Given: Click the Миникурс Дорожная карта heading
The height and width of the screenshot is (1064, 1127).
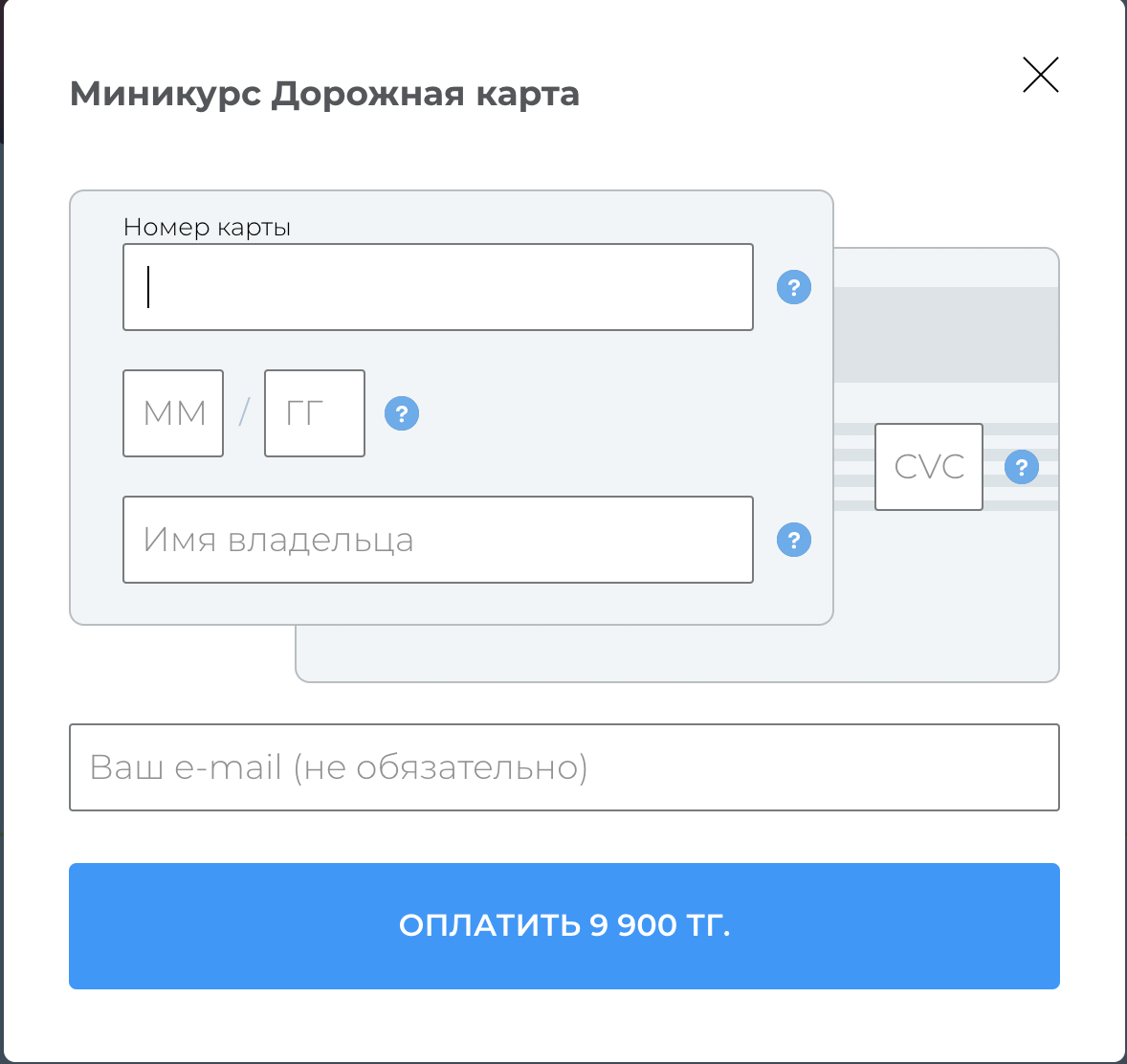Looking at the screenshot, I should click(x=324, y=94).
